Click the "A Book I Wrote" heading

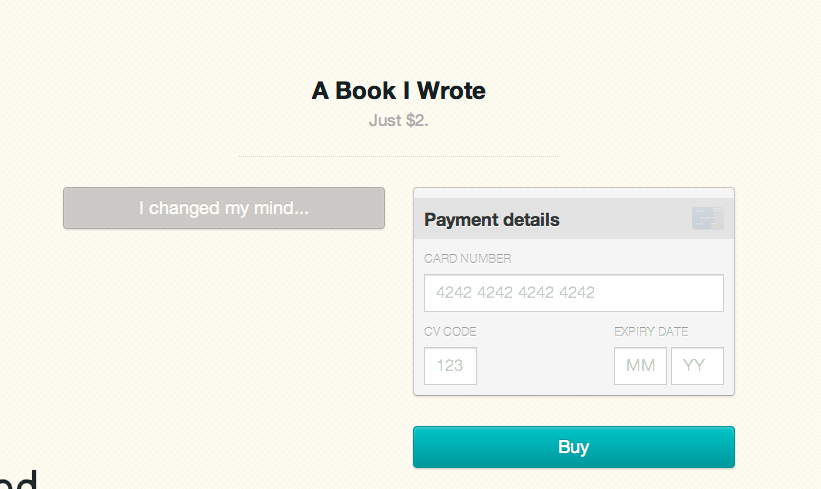coord(398,91)
